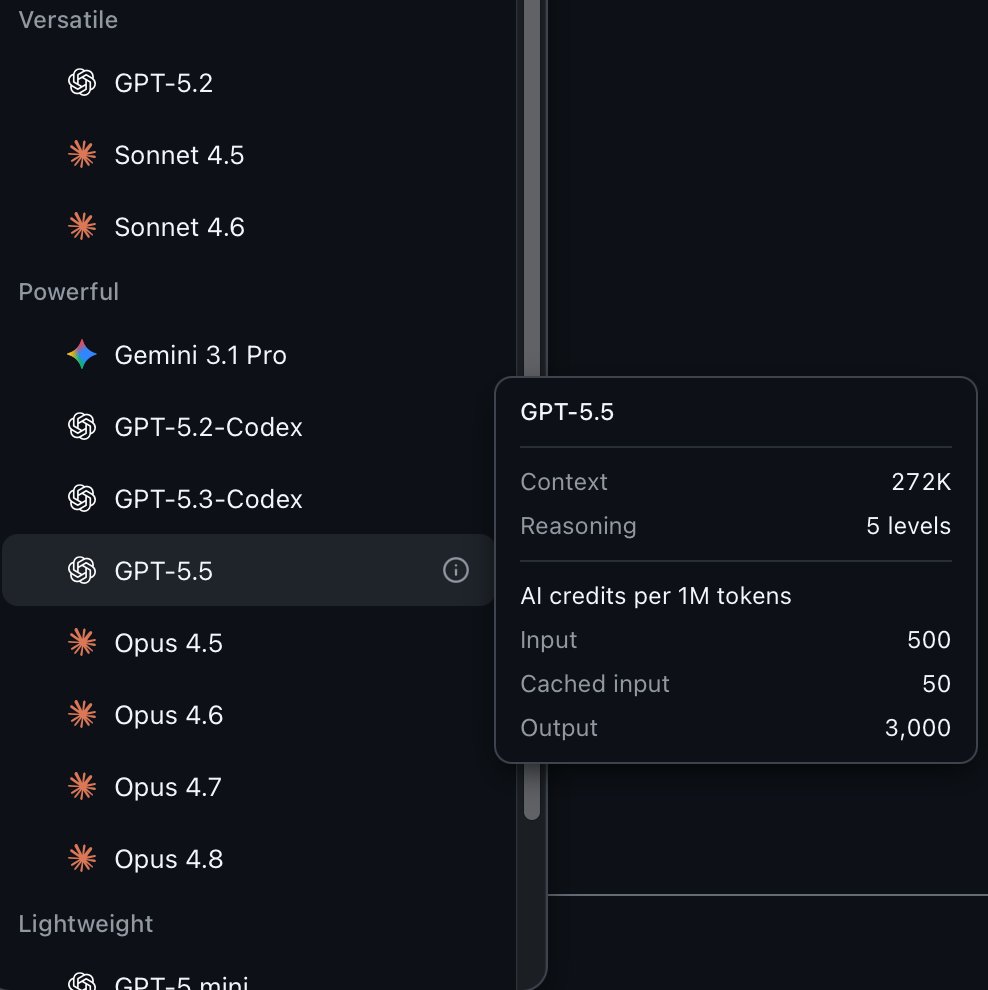The image size is (988, 990).
Task: Click the Gemini sparkle icon
Action: pyautogui.click(x=82, y=354)
